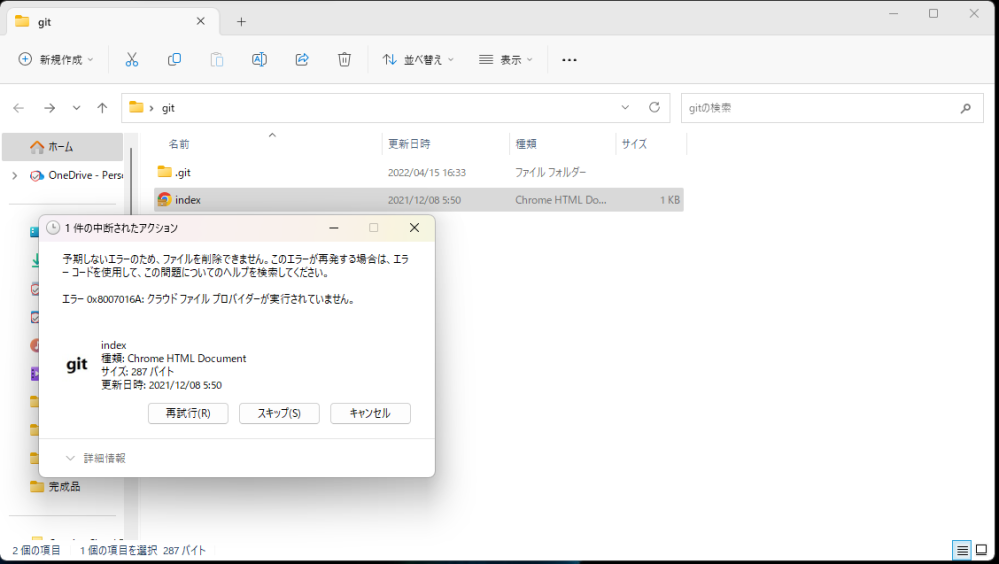The image size is (999, 564).
Task: Switch to details view icon in status bar
Action: coord(962,550)
